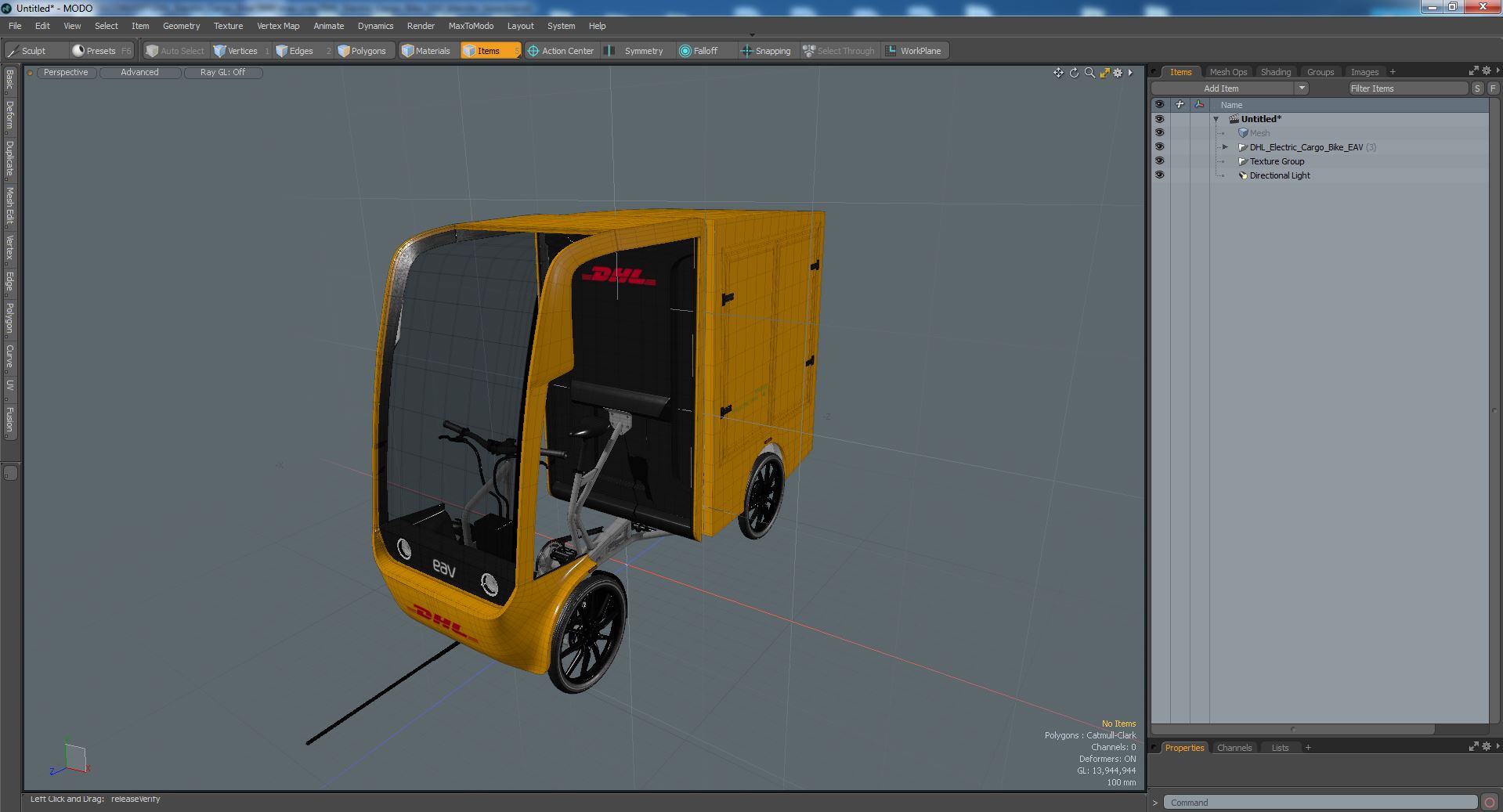Click the viewport rotate icon
Image resolution: width=1503 pixels, height=812 pixels.
point(1074,73)
